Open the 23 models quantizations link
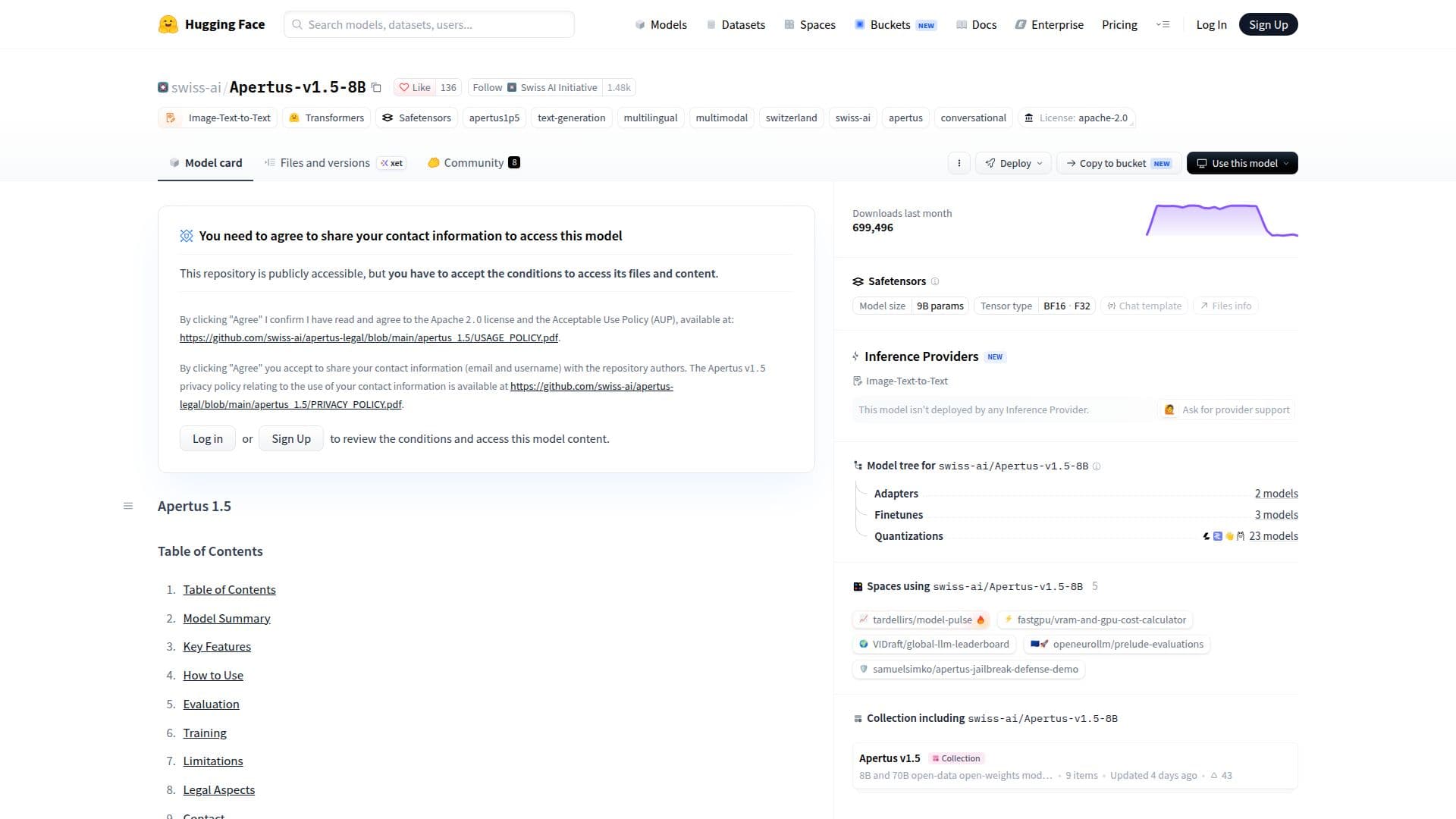This screenshot has height=819, width=1456. (1273, 536)
